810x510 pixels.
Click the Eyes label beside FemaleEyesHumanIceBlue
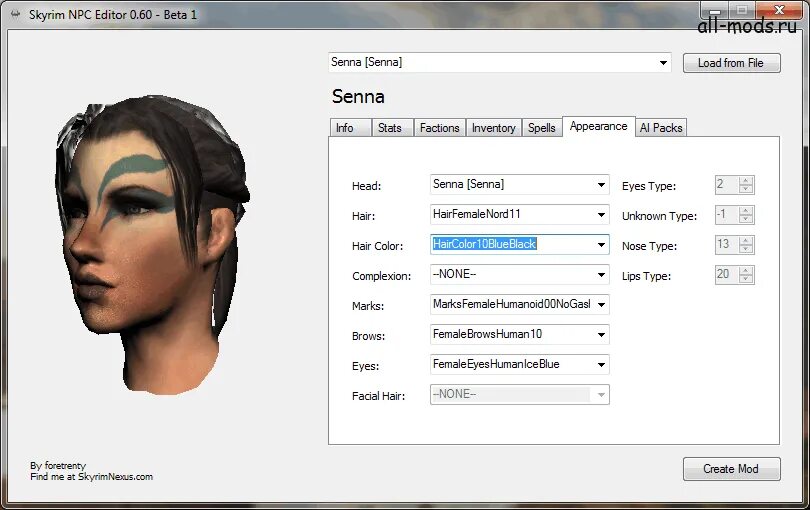366,366
